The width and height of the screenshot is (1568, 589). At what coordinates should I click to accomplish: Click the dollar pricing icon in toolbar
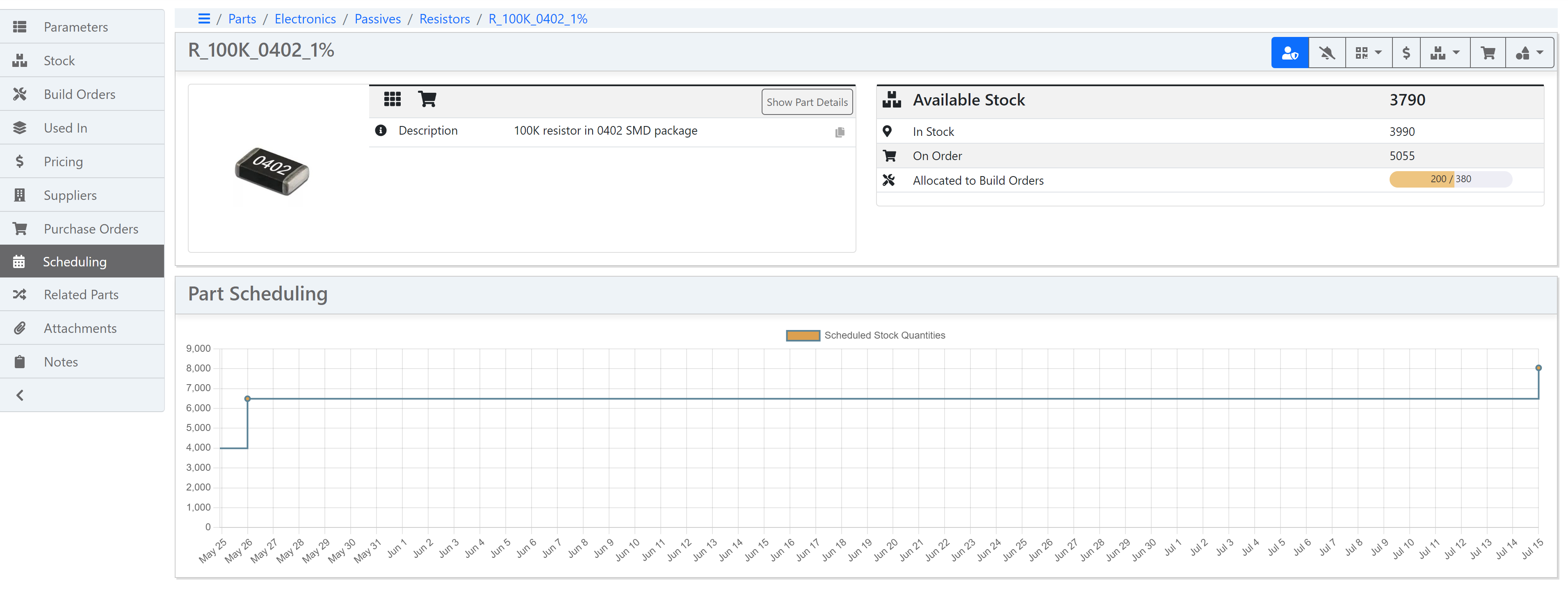[1406, 53]
